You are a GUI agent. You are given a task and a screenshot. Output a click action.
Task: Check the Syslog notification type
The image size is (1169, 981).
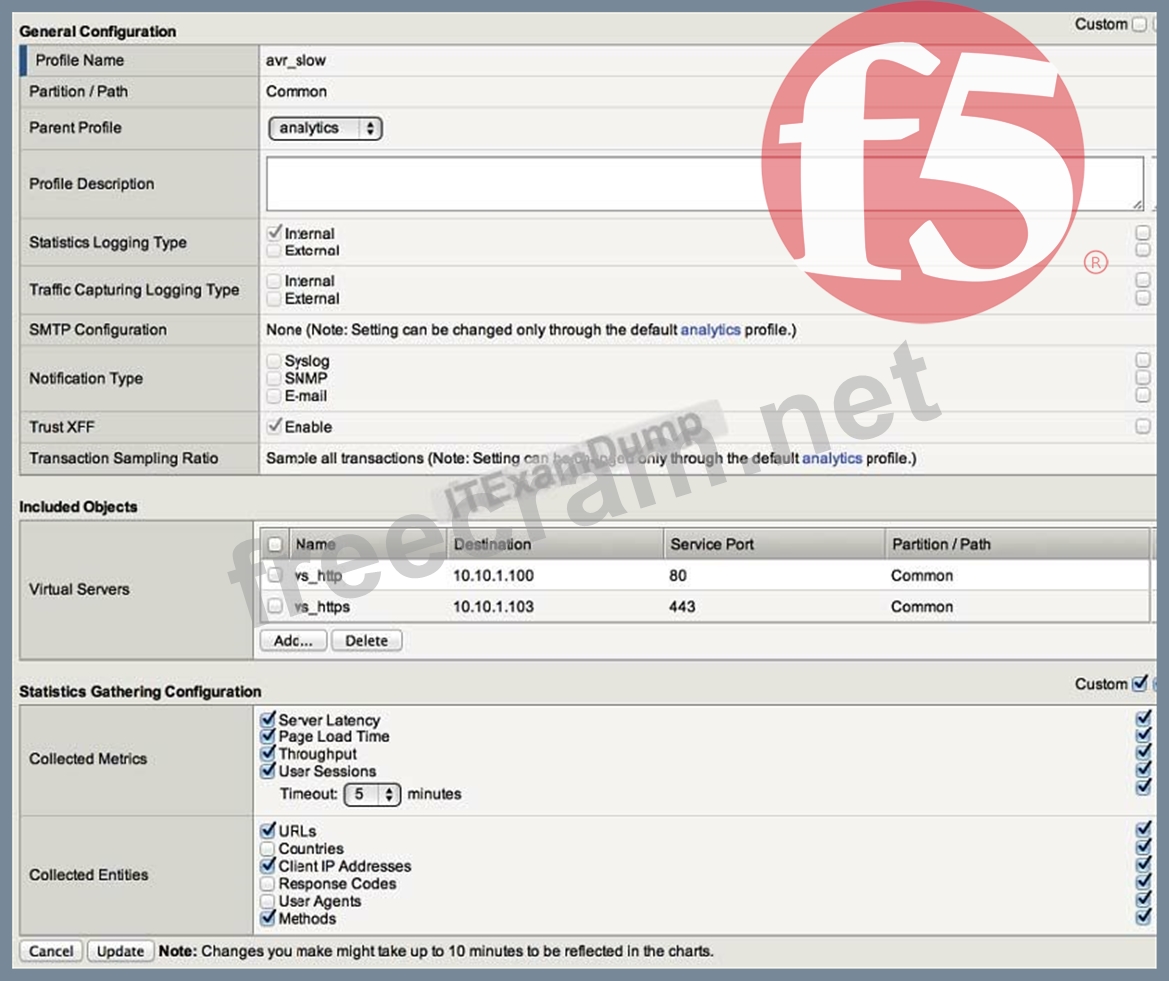(x=274, y=361)
